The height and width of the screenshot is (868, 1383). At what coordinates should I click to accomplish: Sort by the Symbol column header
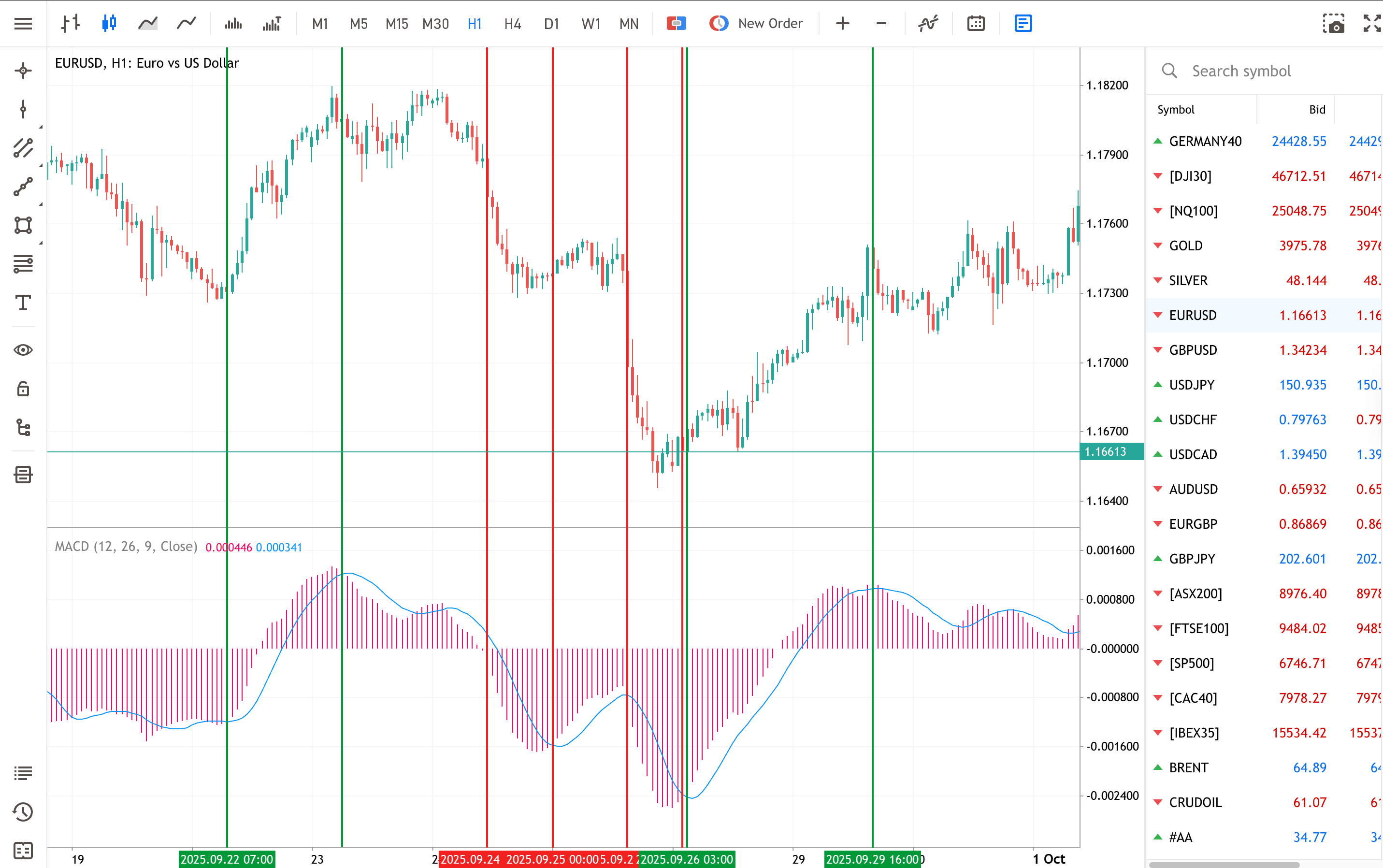[1175, 110]
